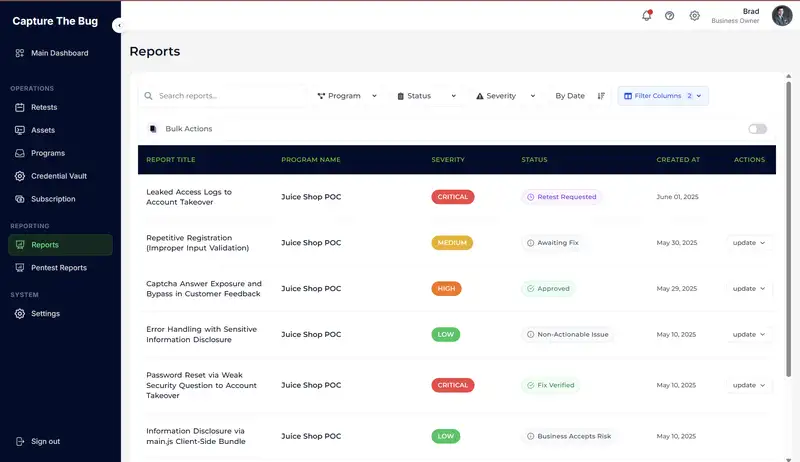Open the Severity filter dropdown
This screenshot has height=462, width=800.
506,96
